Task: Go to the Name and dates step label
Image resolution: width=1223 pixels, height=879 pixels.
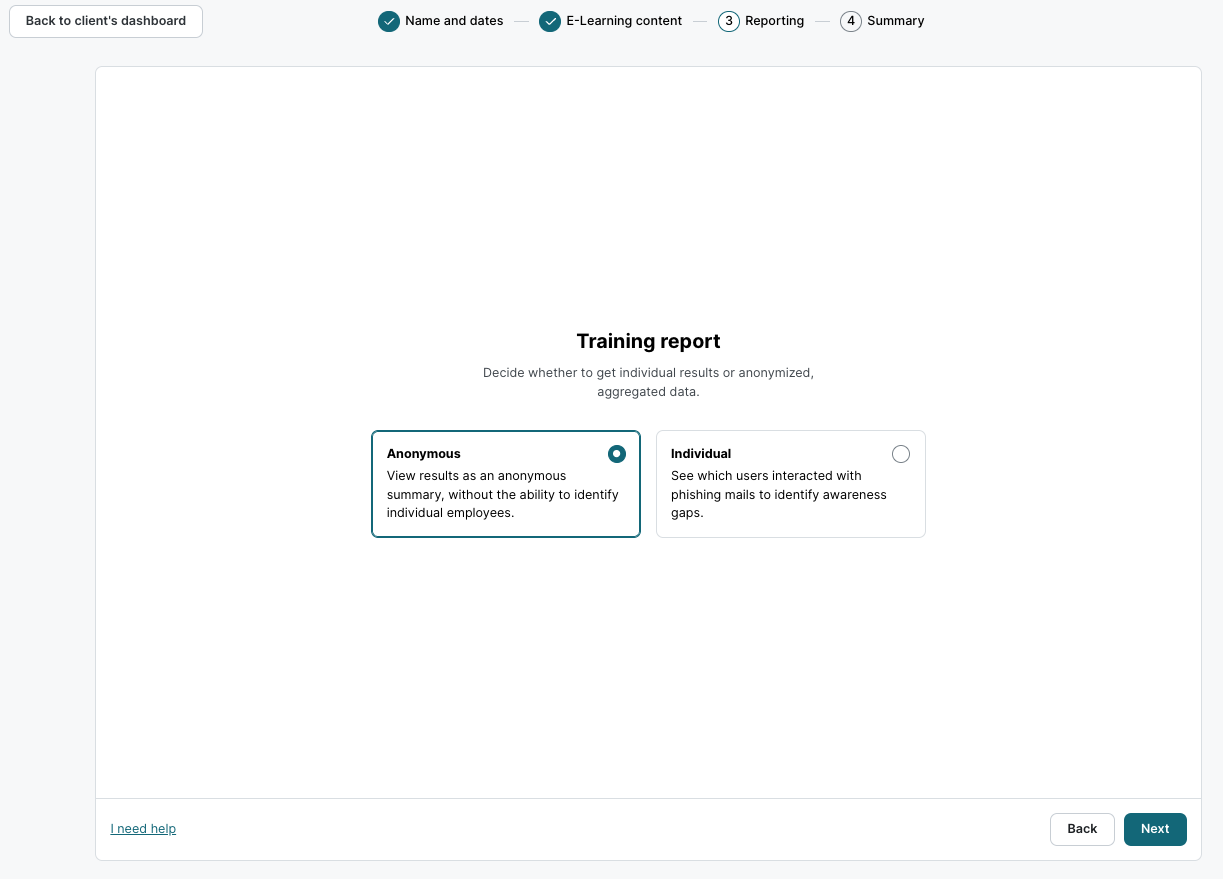Action: pos(454,21)
